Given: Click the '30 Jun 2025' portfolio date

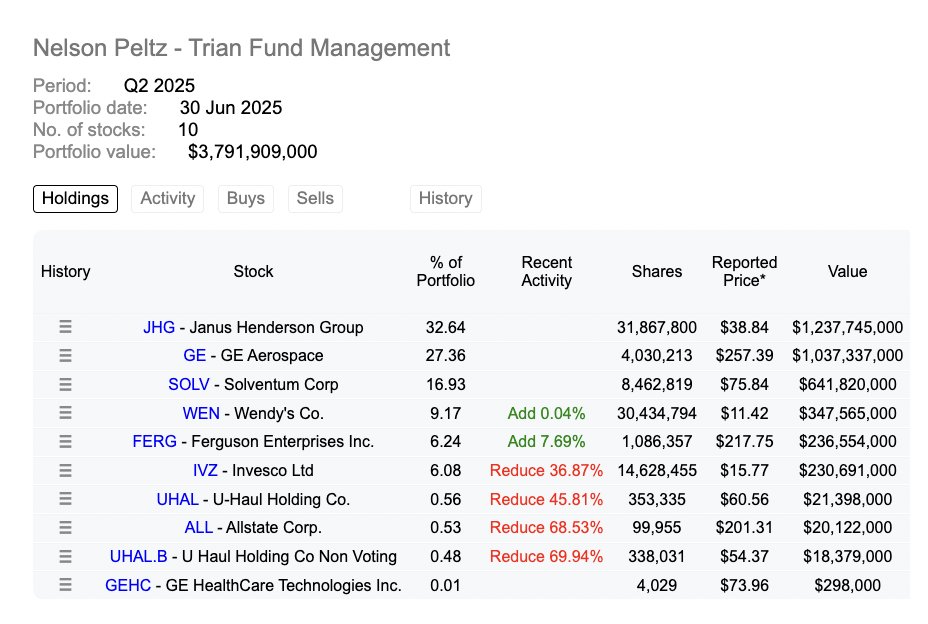Looking at the screenshot, I should click(231, 108).
